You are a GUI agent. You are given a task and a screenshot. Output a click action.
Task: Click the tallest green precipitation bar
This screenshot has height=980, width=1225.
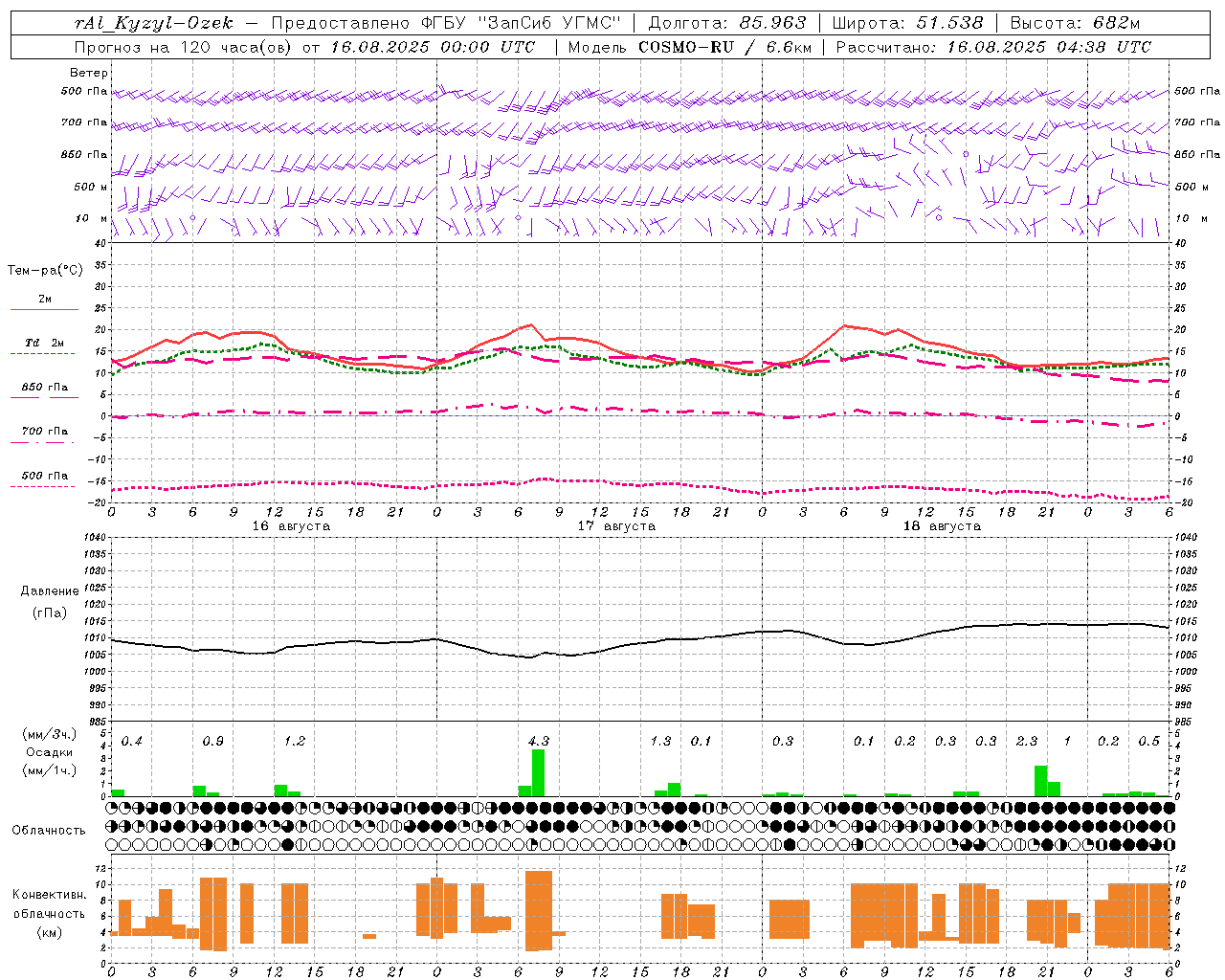pyautogui.click(x=539, y=772)
